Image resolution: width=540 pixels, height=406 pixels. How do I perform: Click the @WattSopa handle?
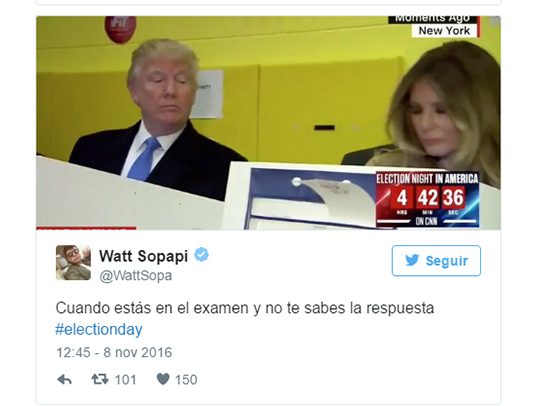(x=136, y=276)
